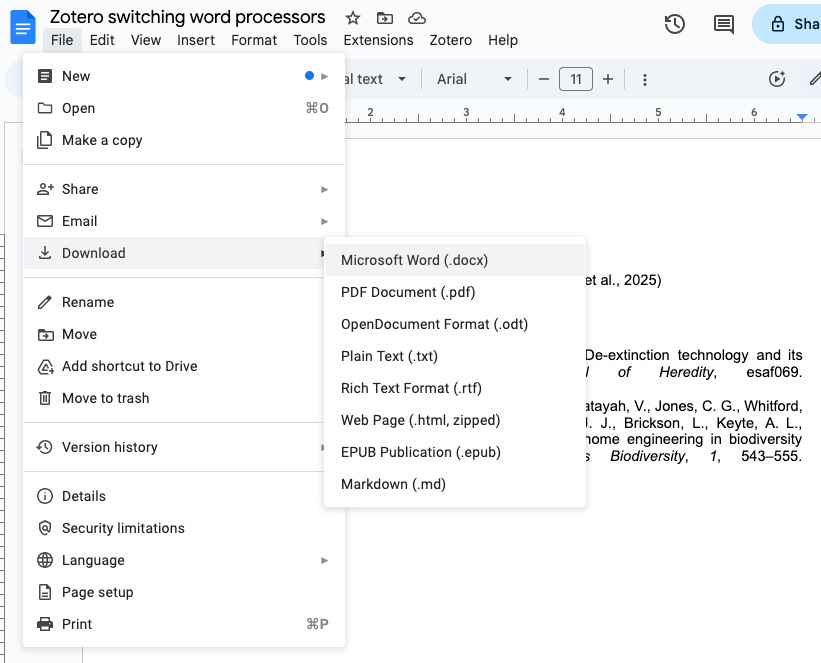Open the Help menu
Screen dimensions: 821x663
click(x=503, y=40)
